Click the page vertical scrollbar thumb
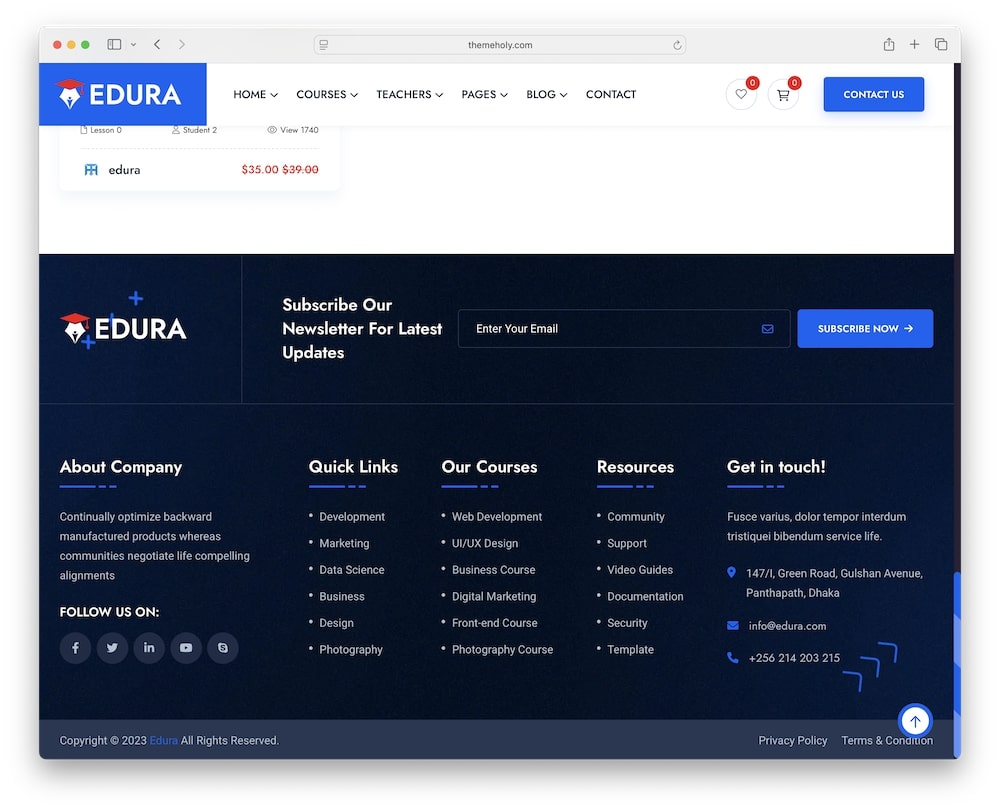Screen dimensions: 1000x811 [x=957, y=664]
